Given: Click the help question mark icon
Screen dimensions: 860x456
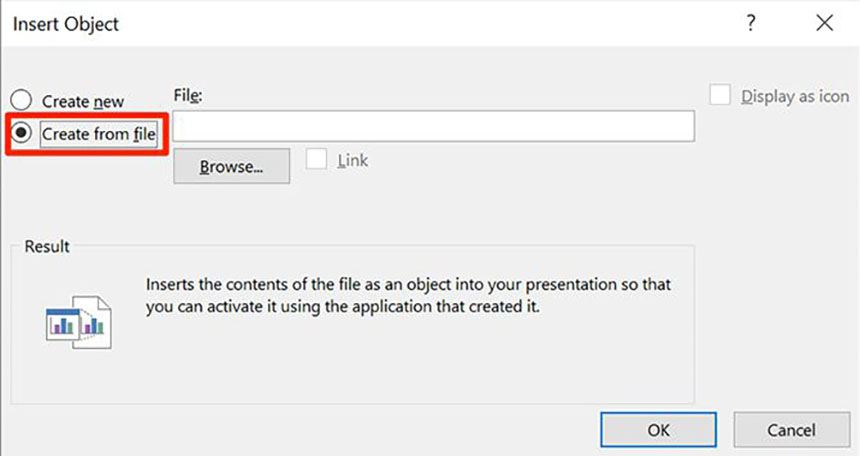Looking at the screenshot, I should tap(751, 24).
